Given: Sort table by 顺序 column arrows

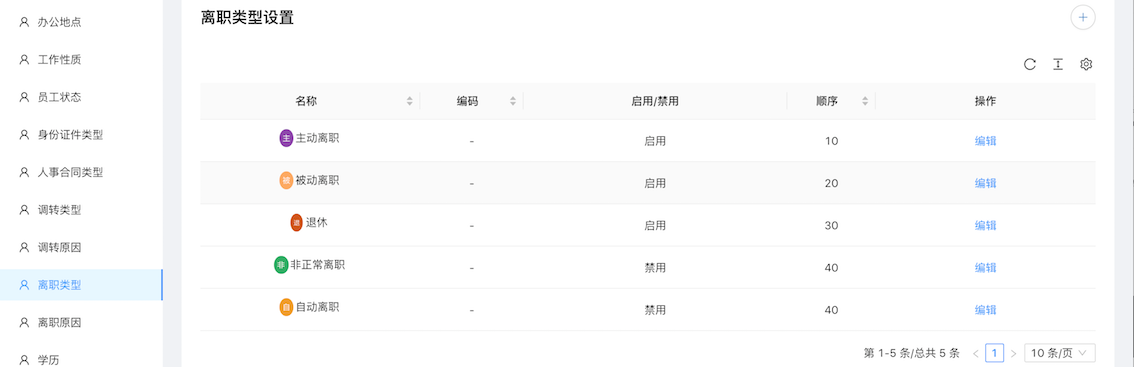Looking at the screenshot, I should (x=865, y=101).
